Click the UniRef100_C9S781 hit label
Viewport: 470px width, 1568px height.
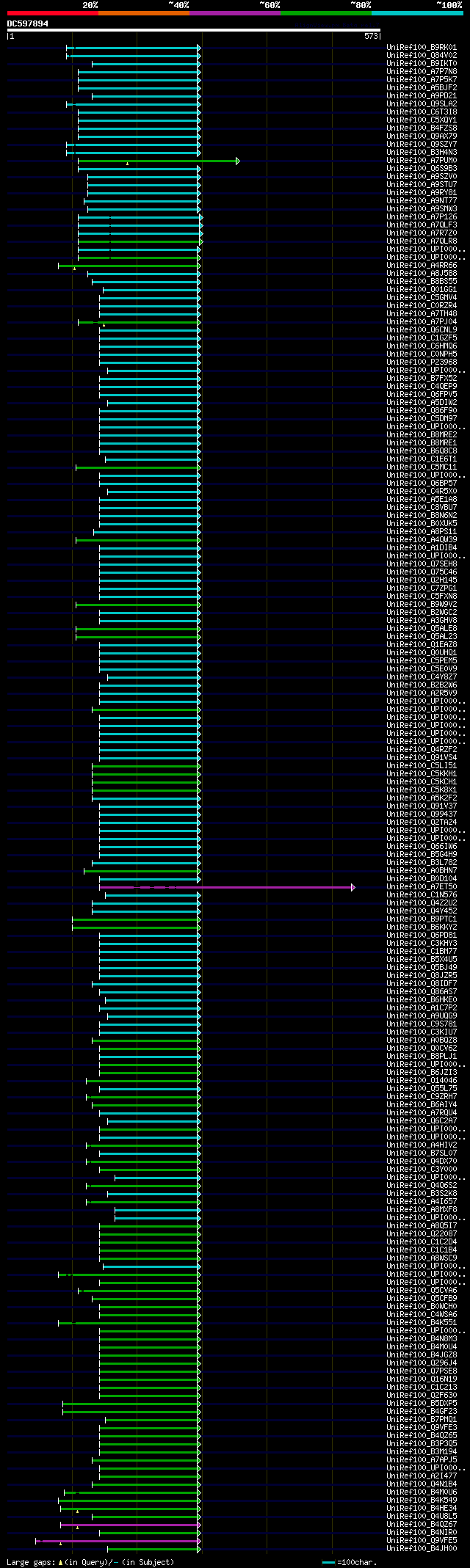(422, 1024)
